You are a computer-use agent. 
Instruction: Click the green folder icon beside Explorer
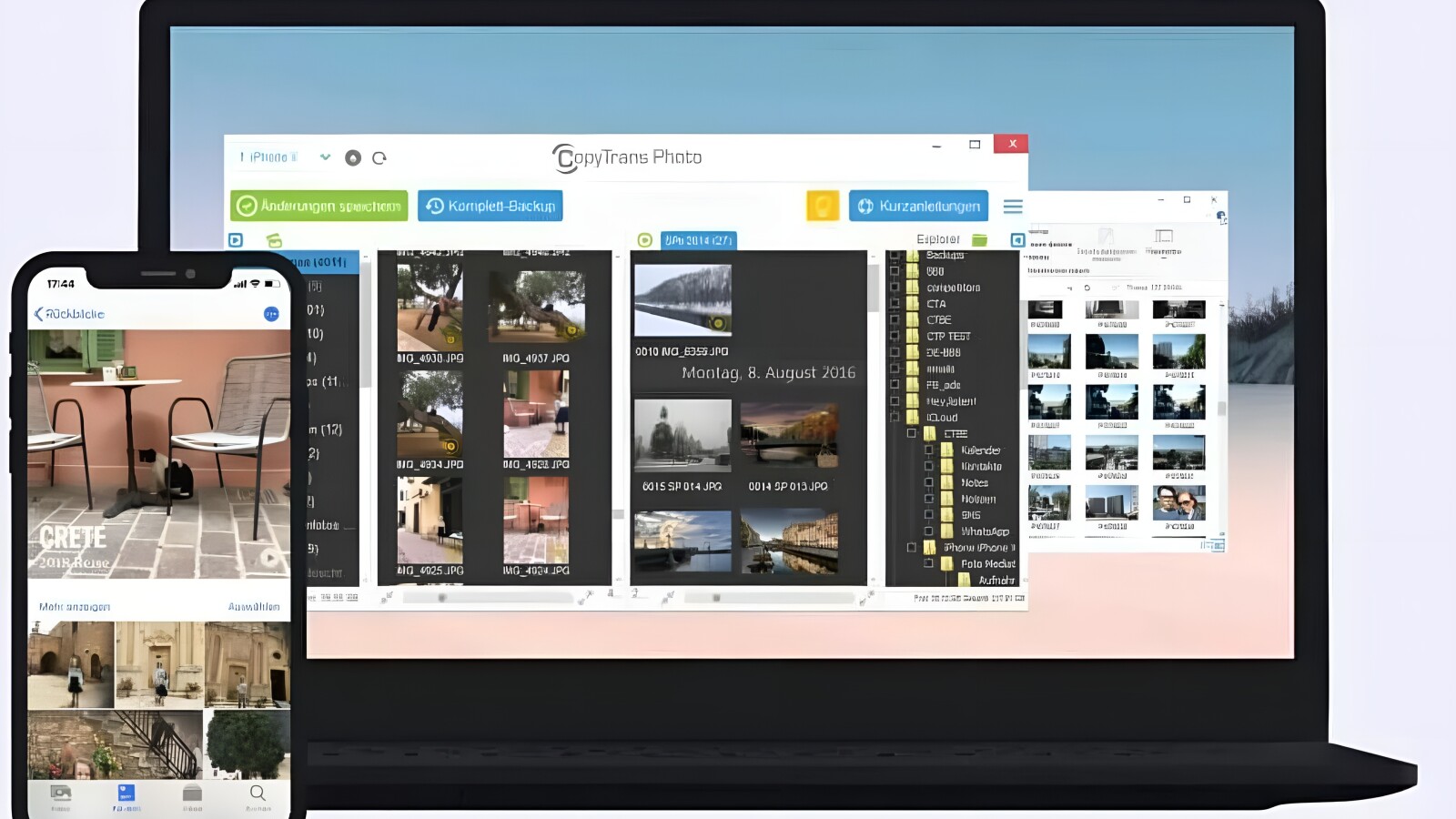coord(979,239)
